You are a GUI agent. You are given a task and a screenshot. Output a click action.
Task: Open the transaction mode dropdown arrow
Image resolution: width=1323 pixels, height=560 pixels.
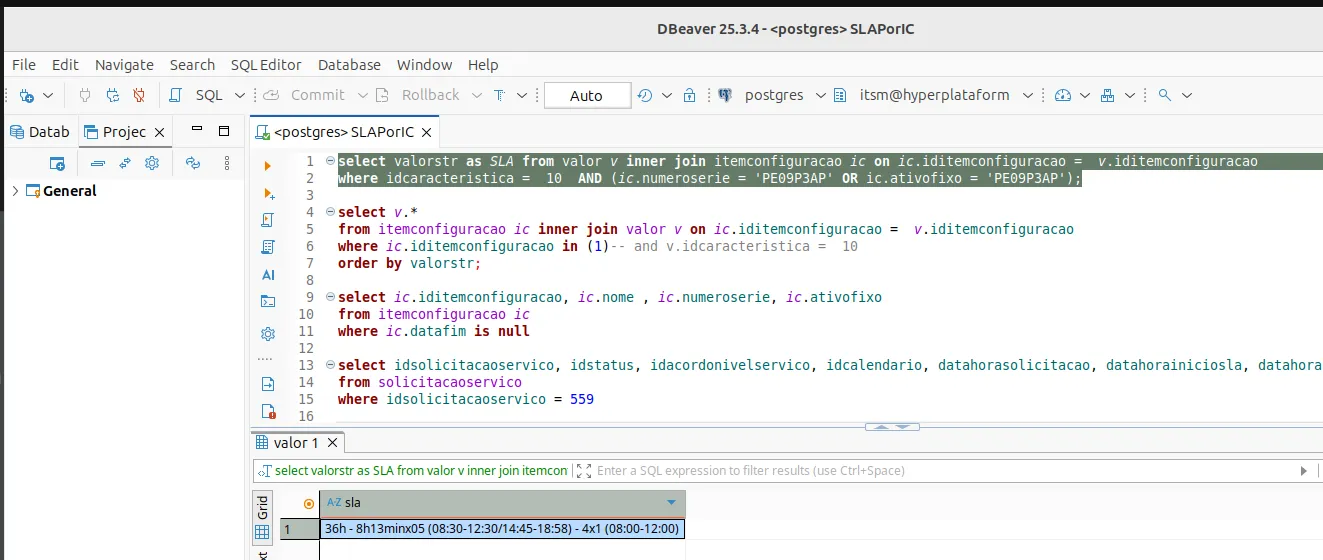(524, 96)
